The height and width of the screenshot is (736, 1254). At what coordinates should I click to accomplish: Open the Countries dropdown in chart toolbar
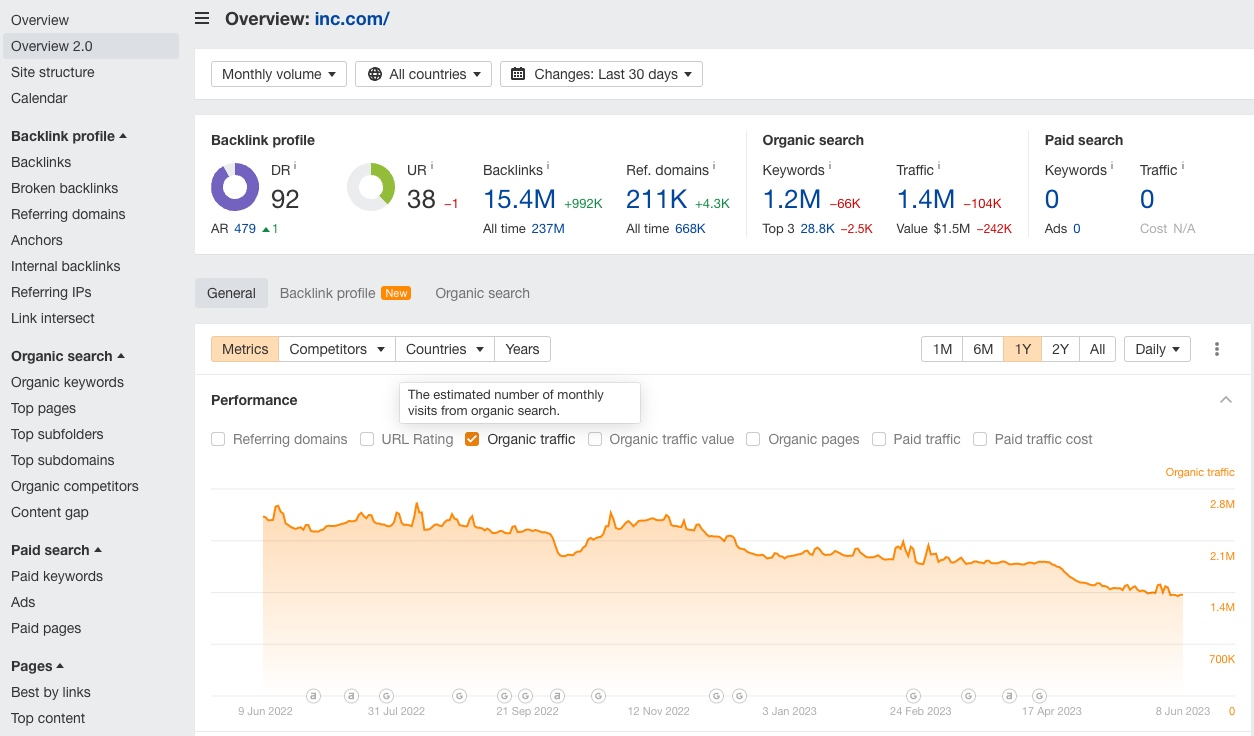[445, 349]
